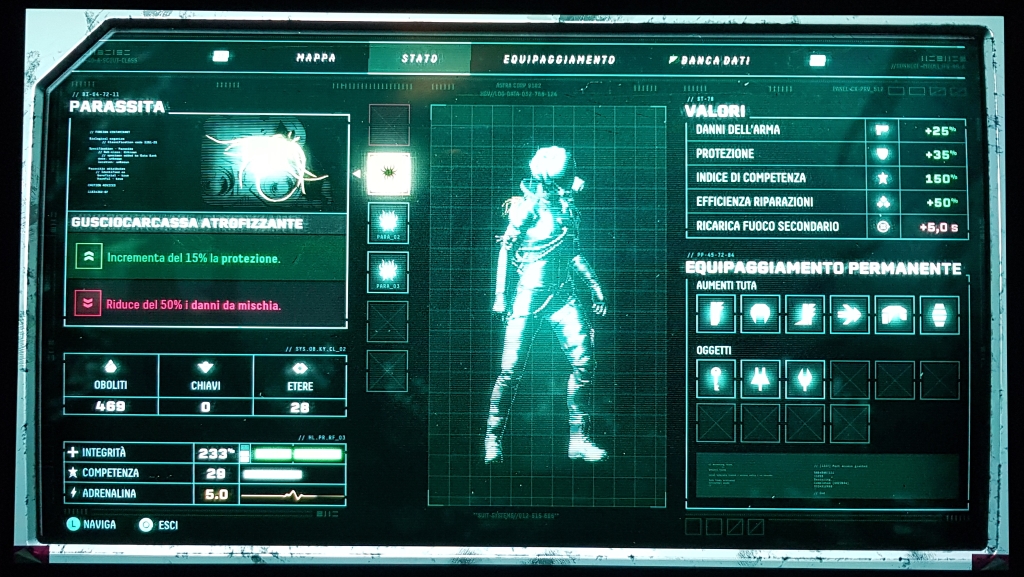The image size is (1024, 577).
Task: Click the PARASSITA heading
Action: (x=117, y=107)
